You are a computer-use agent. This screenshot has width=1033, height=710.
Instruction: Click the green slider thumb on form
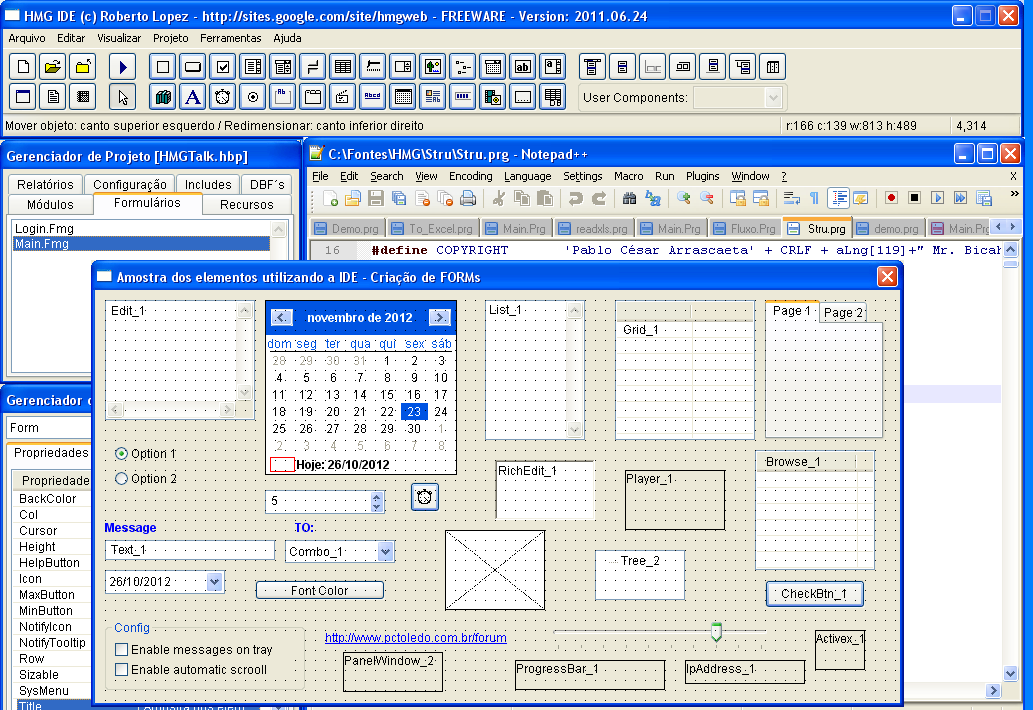[x=716, y=632]
